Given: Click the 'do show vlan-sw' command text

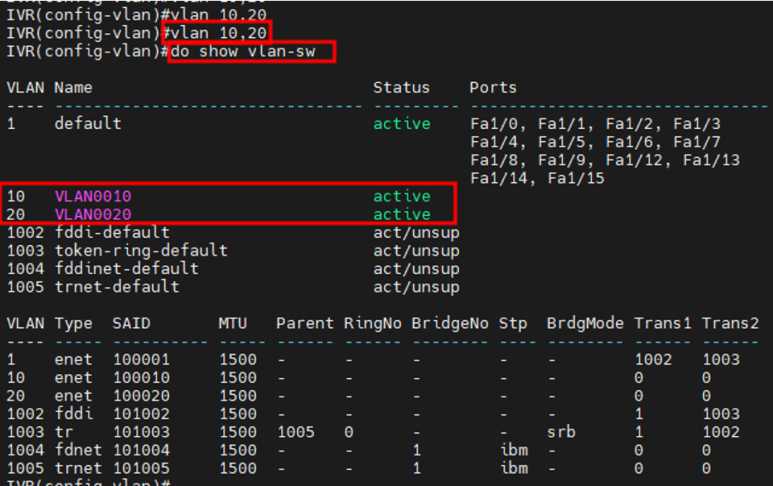Looking at the screenshot, I should (243, 51).
